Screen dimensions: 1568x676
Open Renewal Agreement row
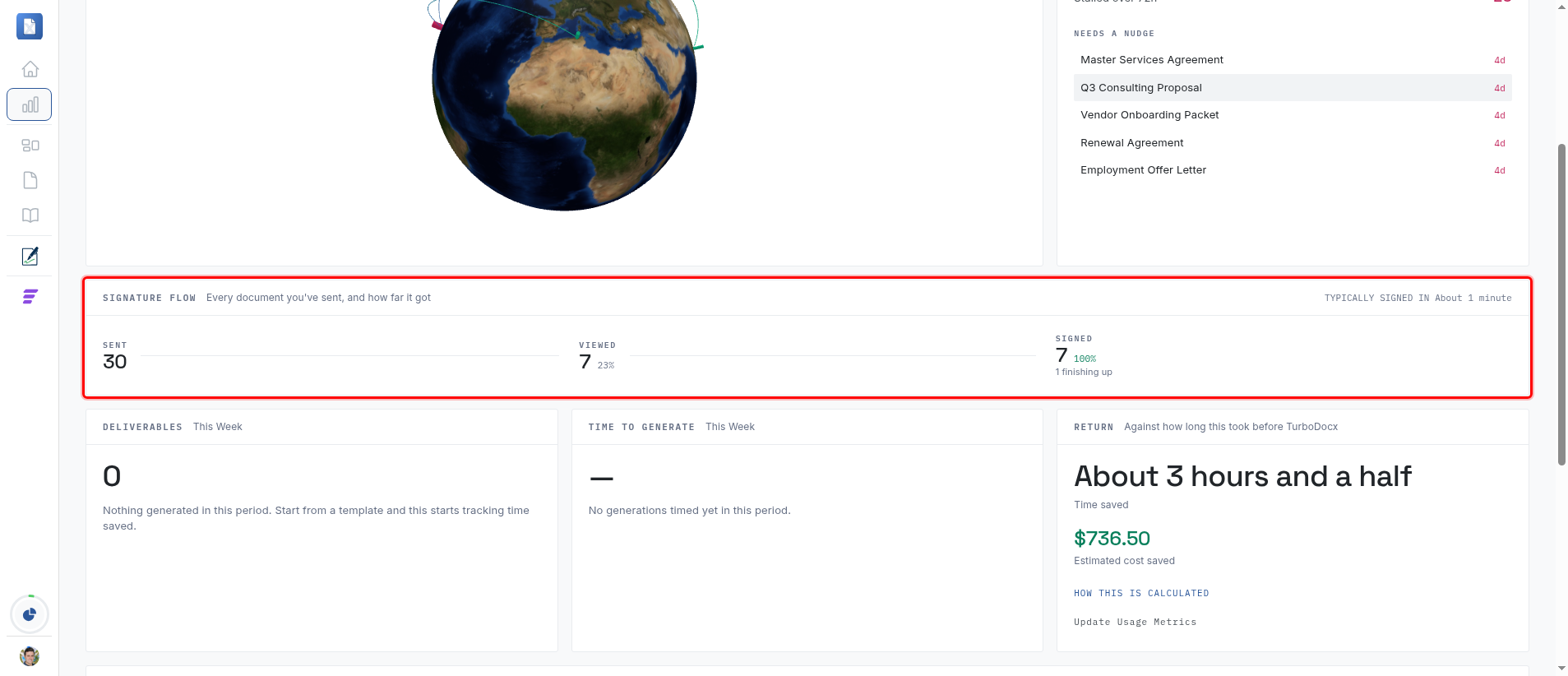1293,143
